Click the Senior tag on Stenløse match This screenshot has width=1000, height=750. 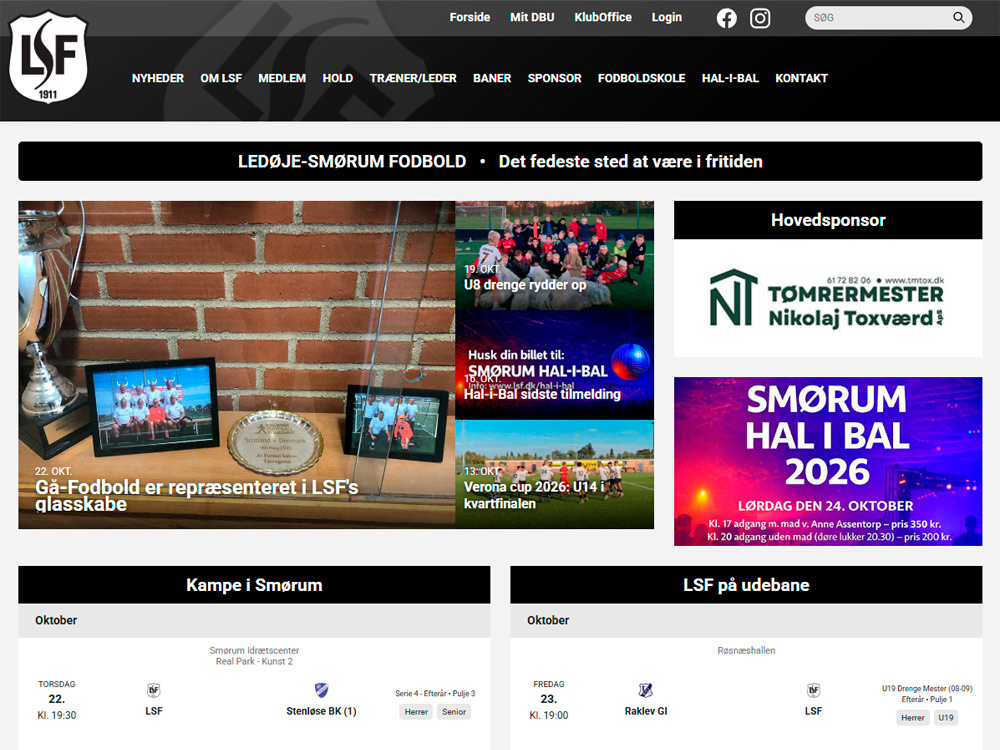point(454,712)
